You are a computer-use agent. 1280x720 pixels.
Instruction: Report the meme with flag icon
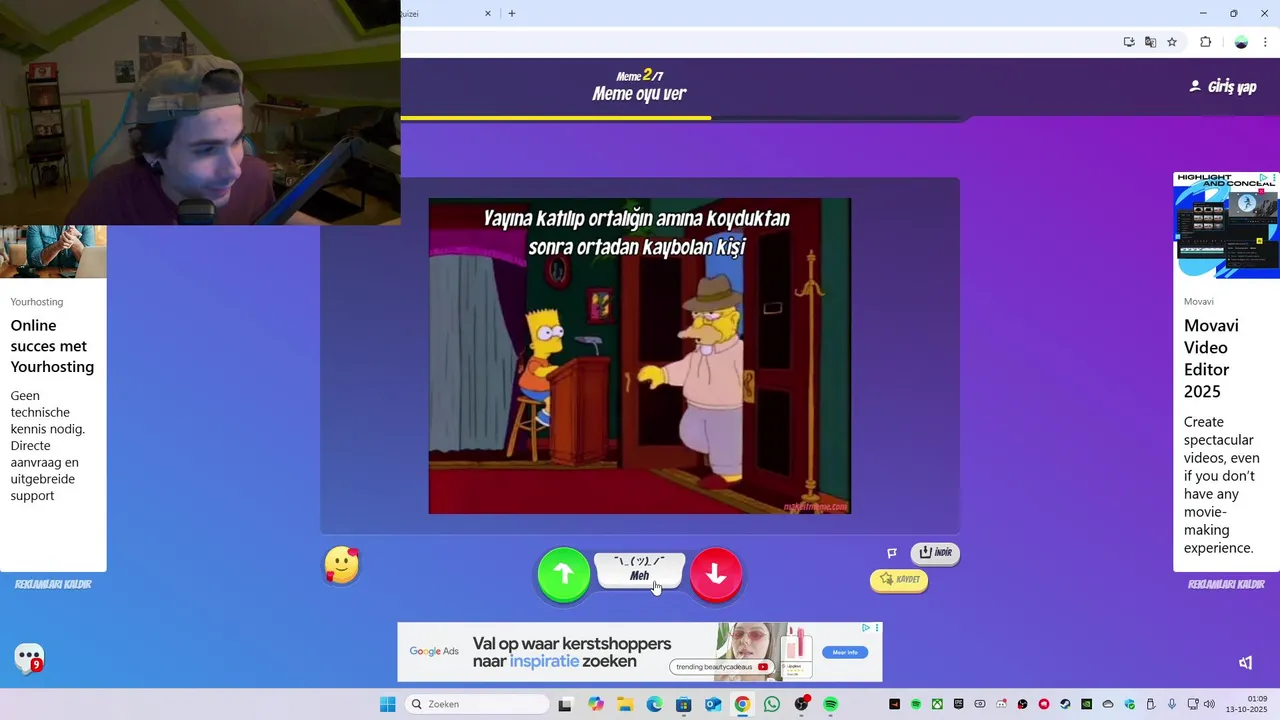(x=892, y=553)
